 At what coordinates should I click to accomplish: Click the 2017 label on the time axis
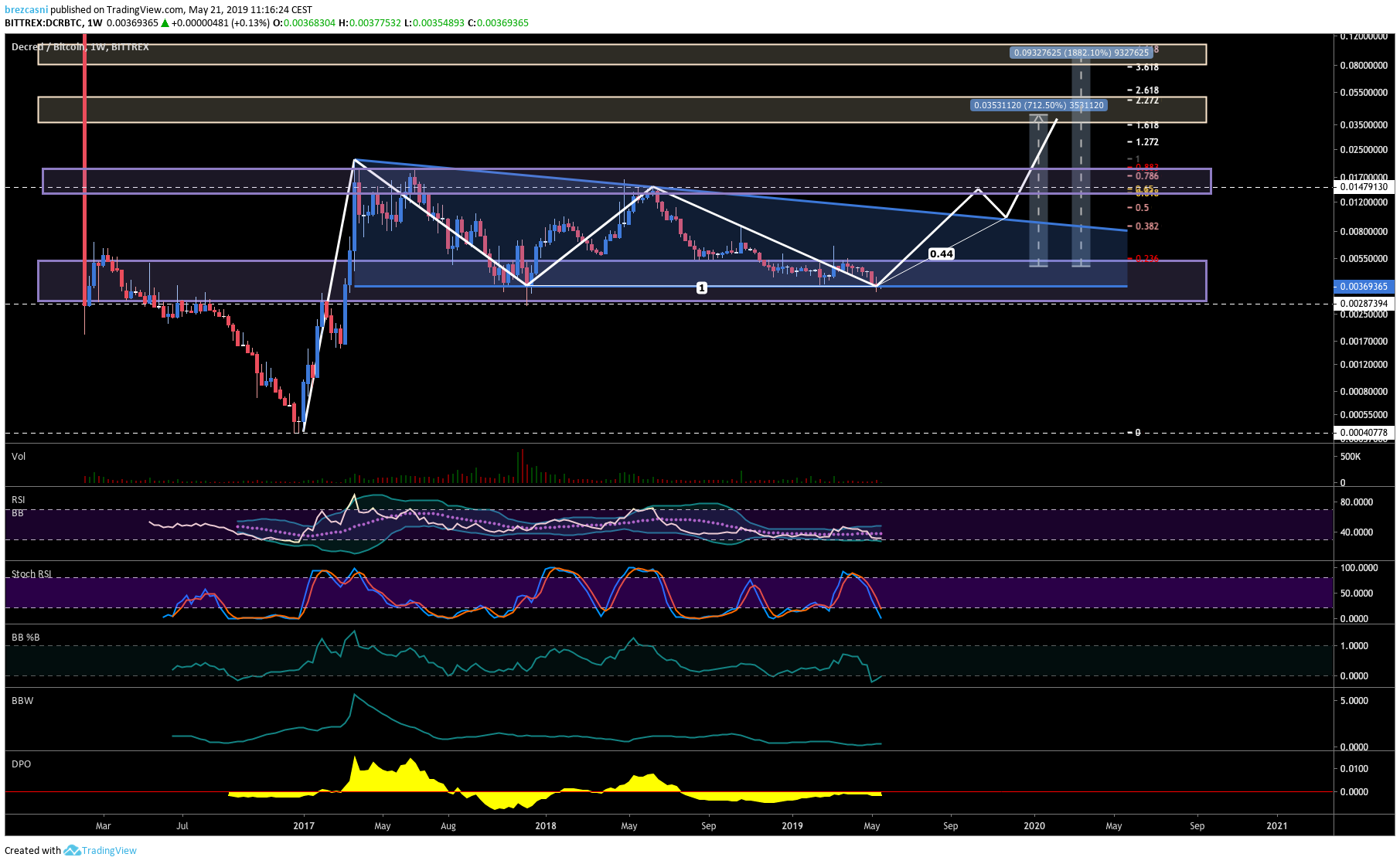304,825
